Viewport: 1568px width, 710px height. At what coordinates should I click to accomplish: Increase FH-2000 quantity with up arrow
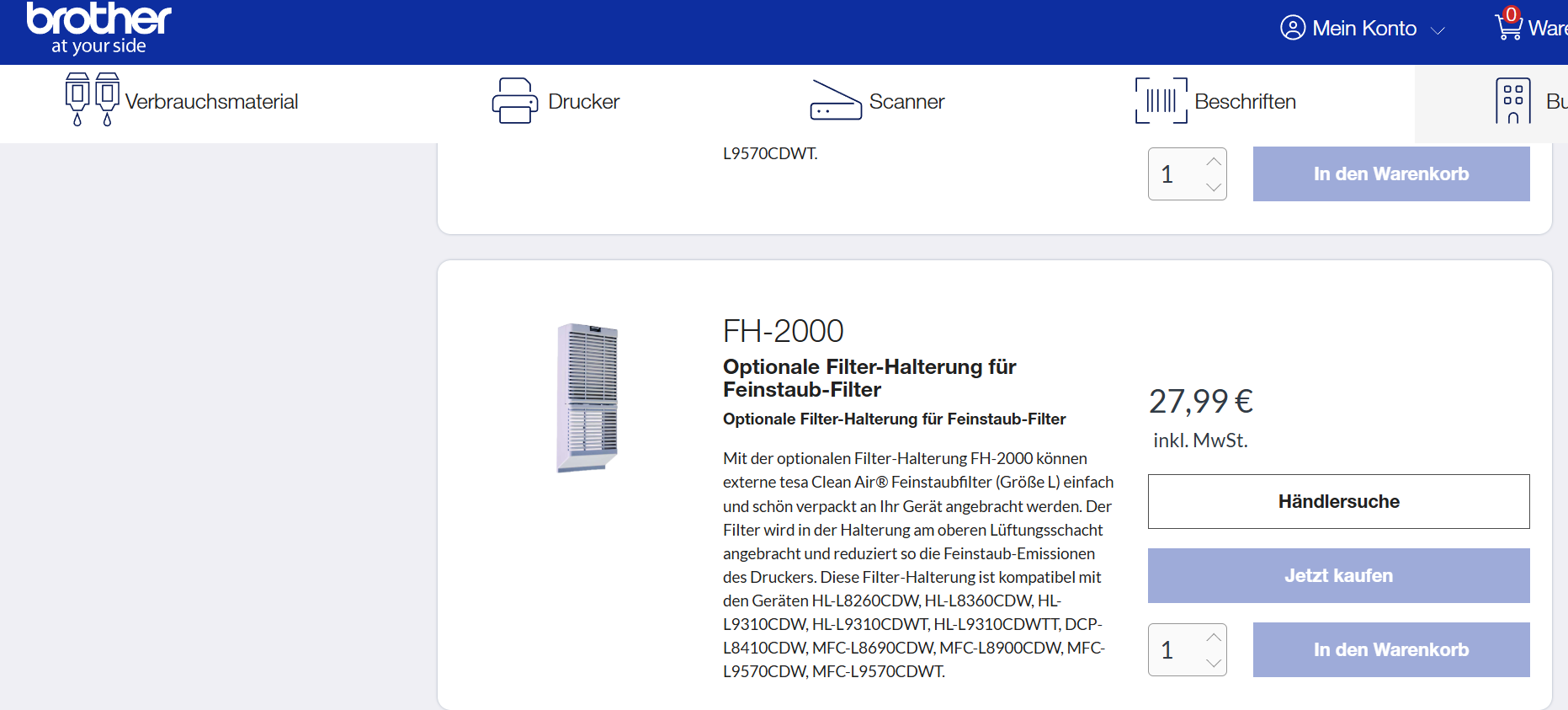pos(1214,637)
